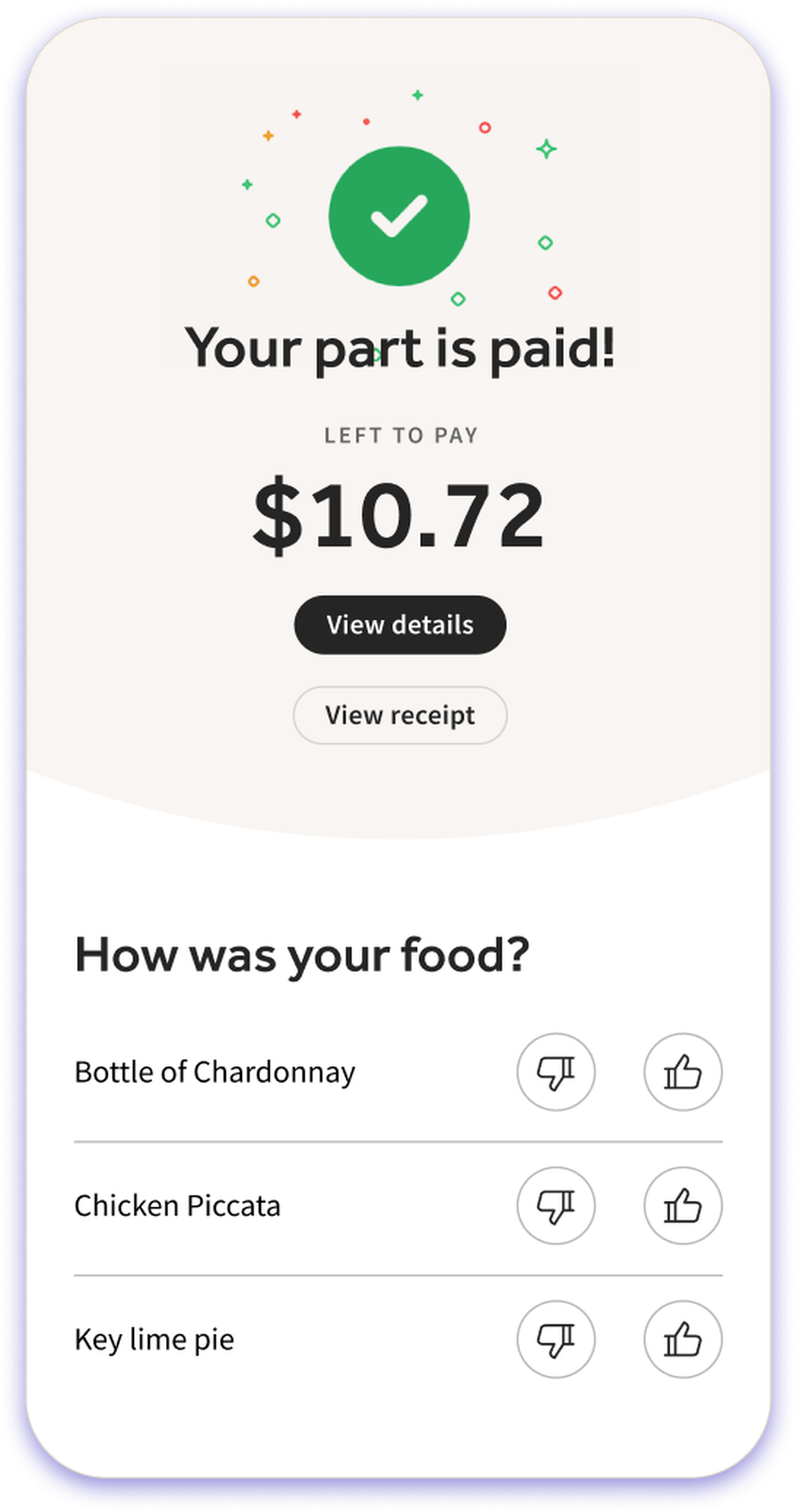Rate Chicken Piccata with thumbs up

683,1205
